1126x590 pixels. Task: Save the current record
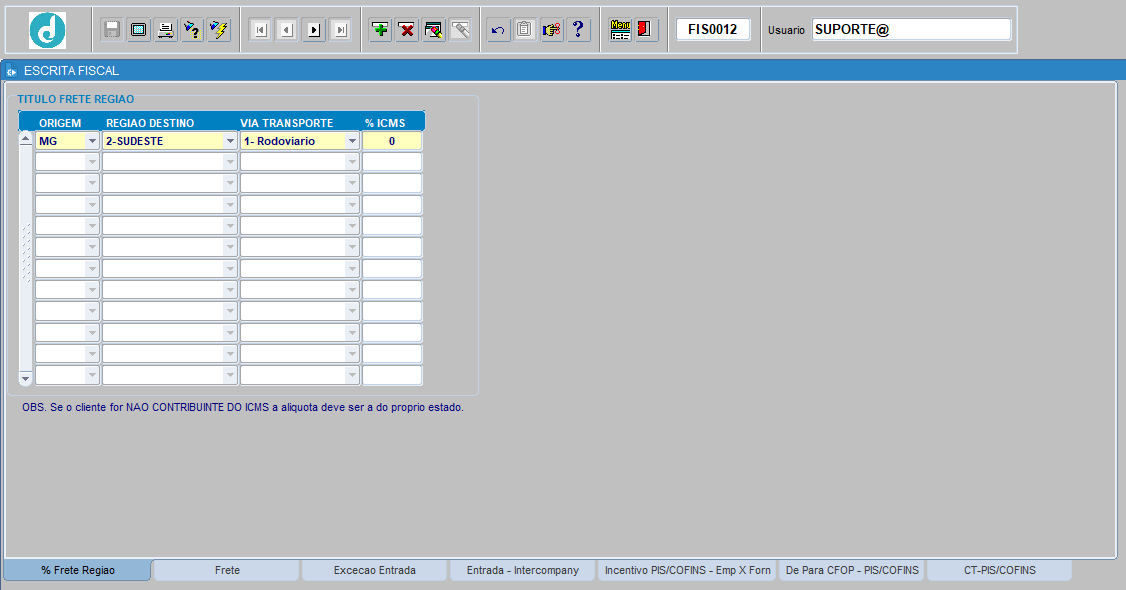click(x=111, y=29)
